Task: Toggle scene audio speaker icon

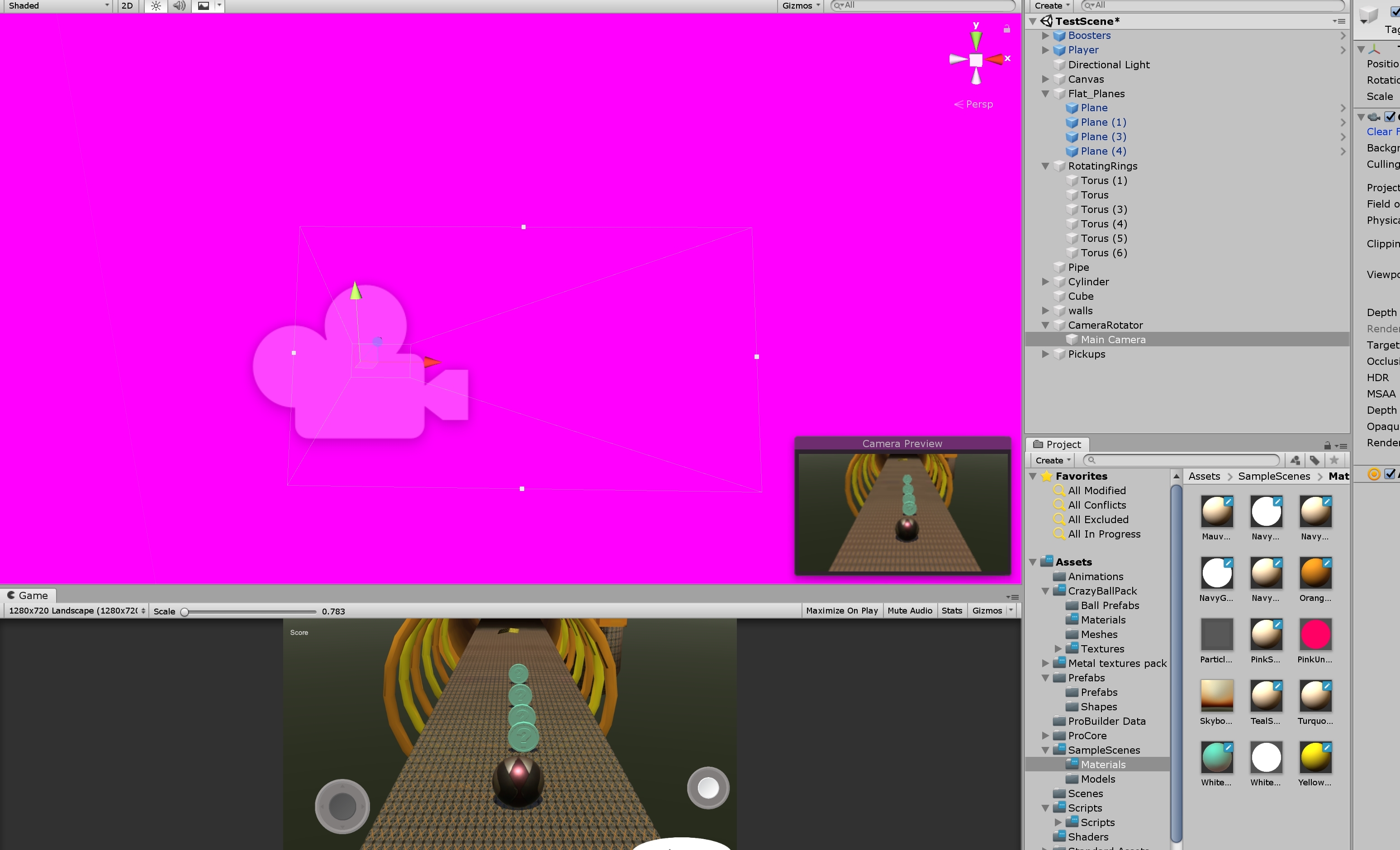Action: (x=179, y=6)
